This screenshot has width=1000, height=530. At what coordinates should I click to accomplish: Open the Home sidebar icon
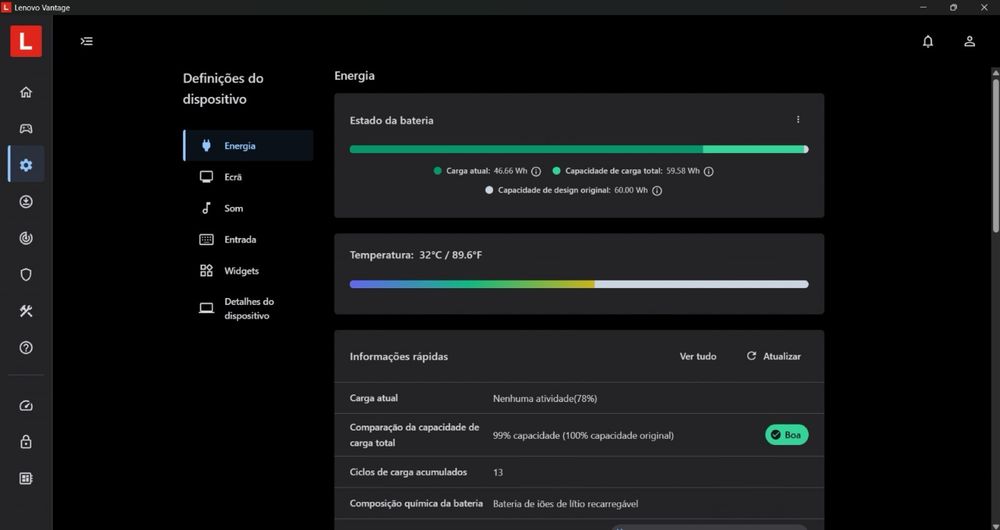(x=26, y=92)
